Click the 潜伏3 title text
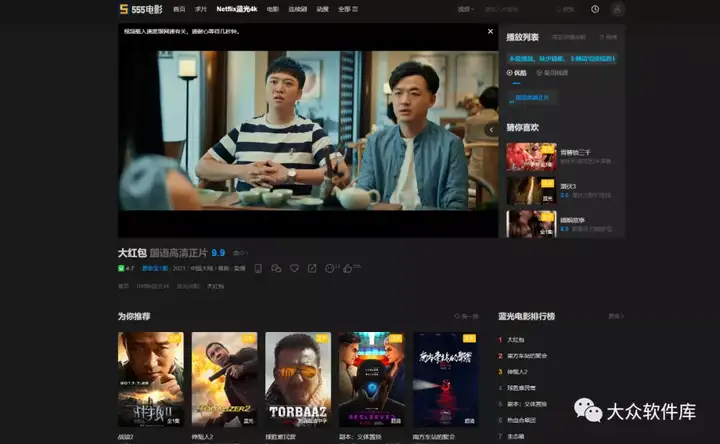 pyautogui.click(x=568, y=186)
